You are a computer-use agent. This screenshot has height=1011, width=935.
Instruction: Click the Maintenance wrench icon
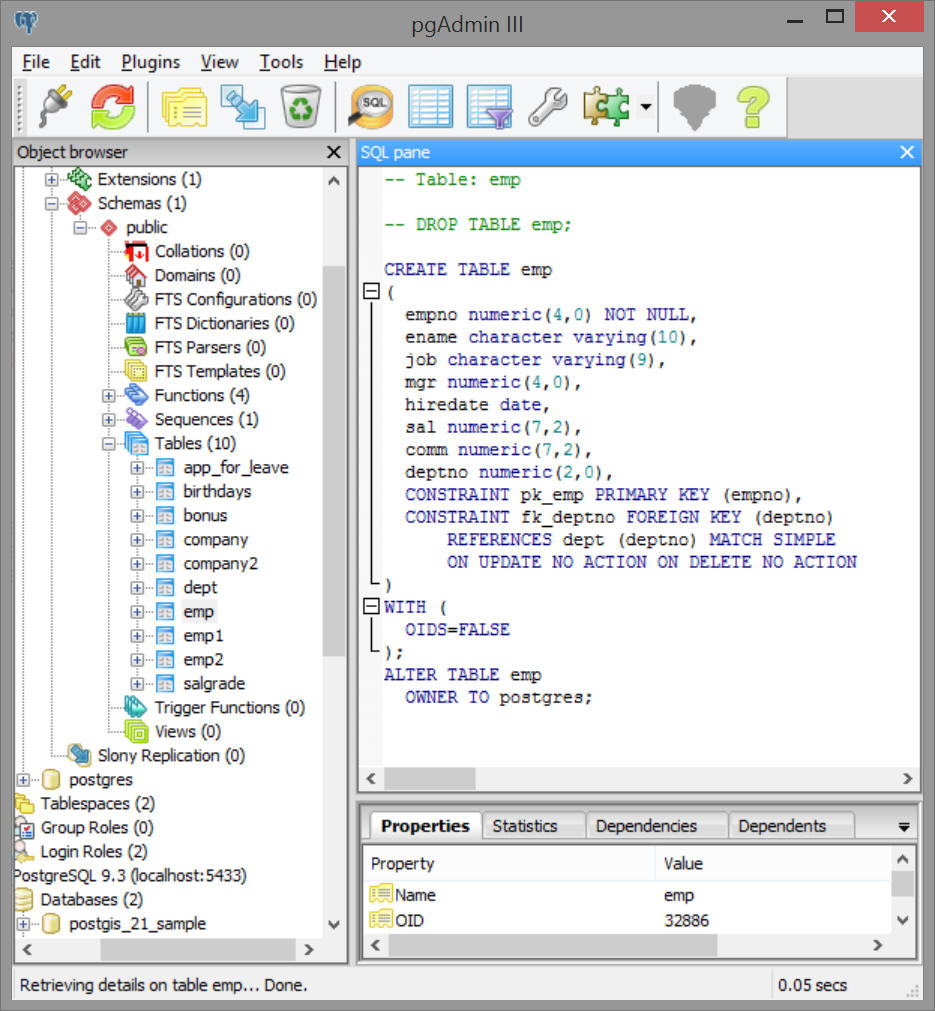click(547, 105)
